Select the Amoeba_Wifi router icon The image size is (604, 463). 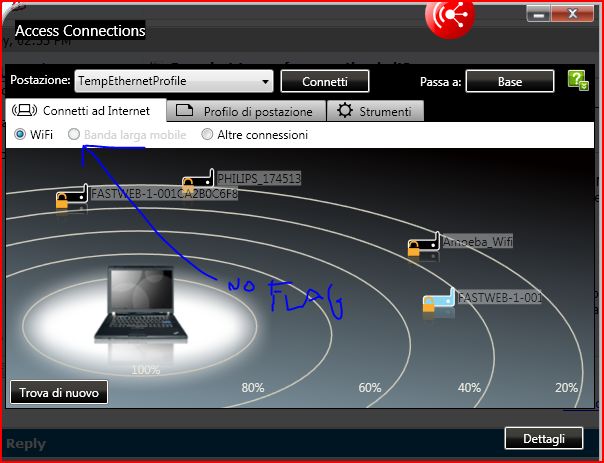(423, 244)
